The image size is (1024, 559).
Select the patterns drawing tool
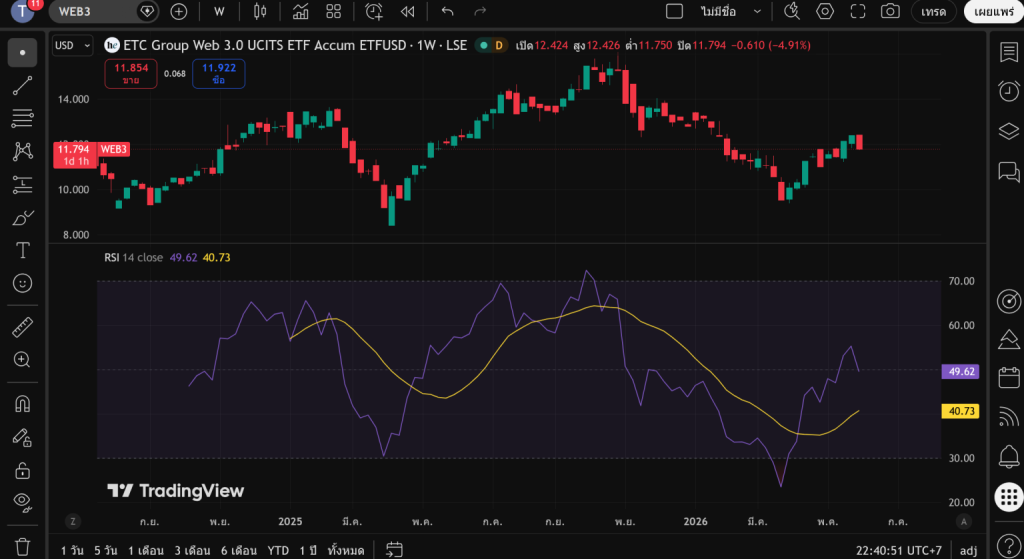coord(22,152)
